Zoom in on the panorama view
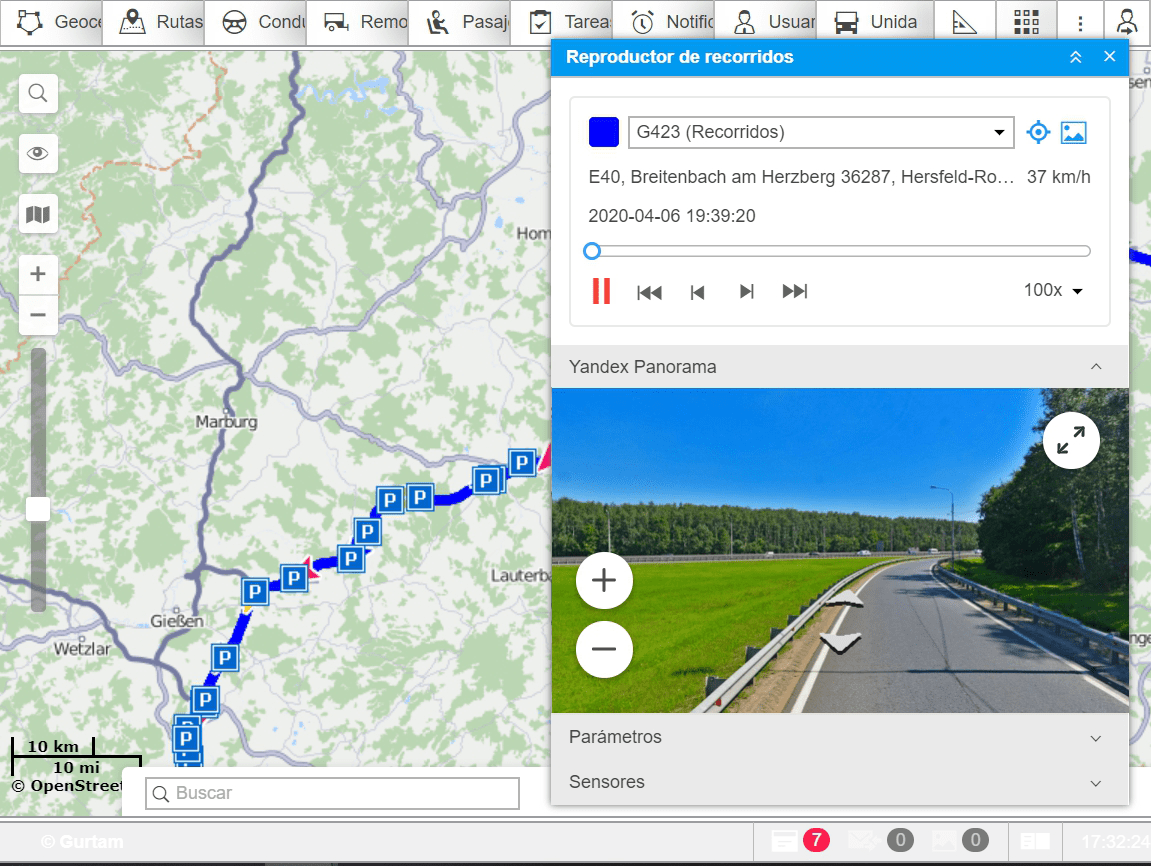Screen dimensions: 1151x866 [604, 581]
